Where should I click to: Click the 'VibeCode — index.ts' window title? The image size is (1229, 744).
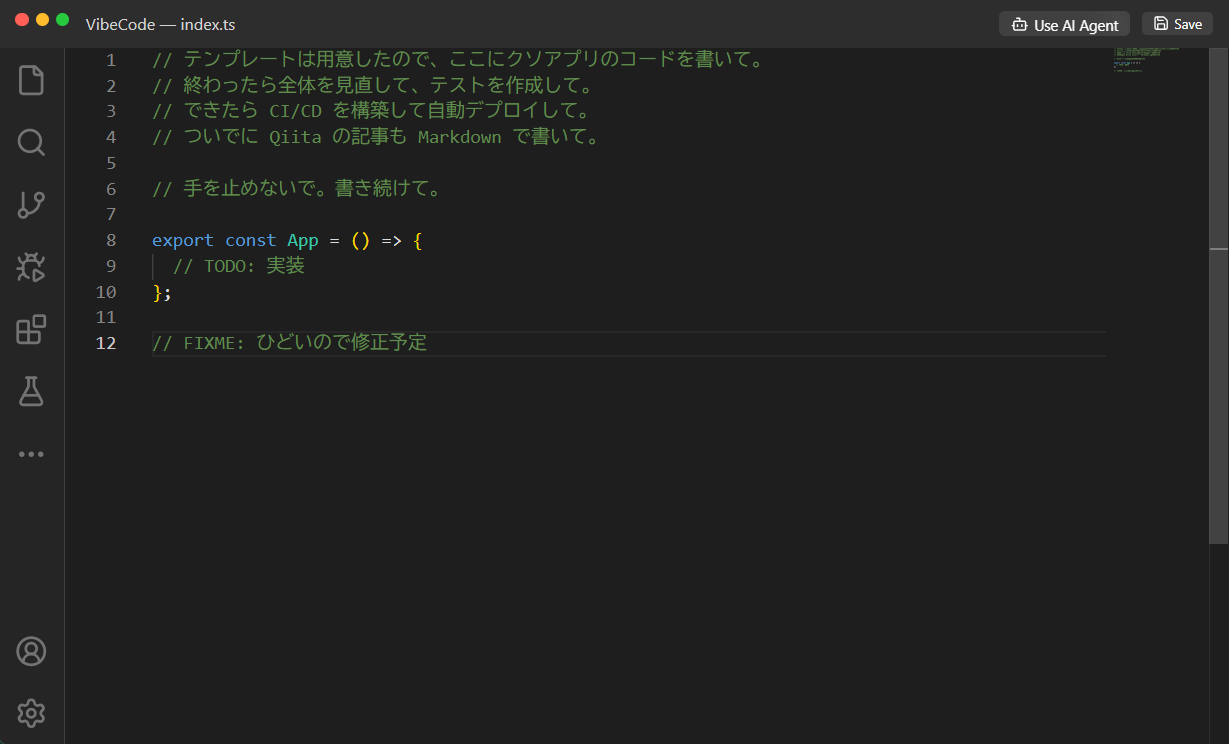coord(161,24)
